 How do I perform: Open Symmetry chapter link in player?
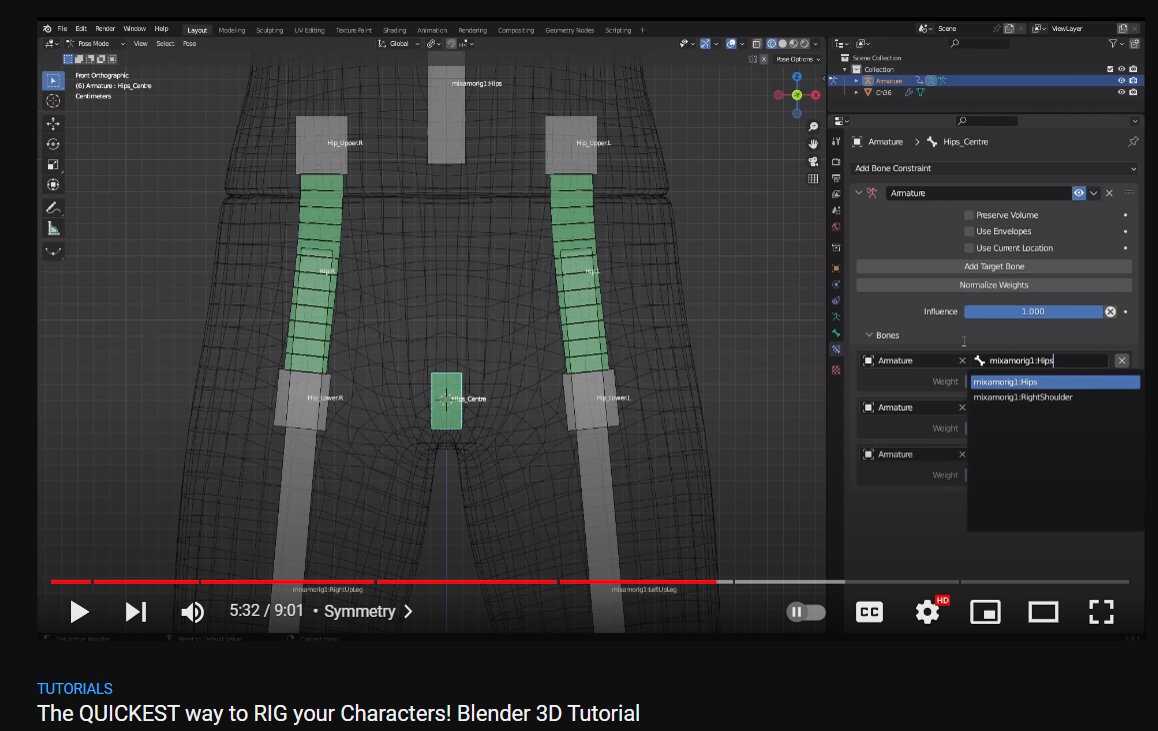[x=368, y=611]
